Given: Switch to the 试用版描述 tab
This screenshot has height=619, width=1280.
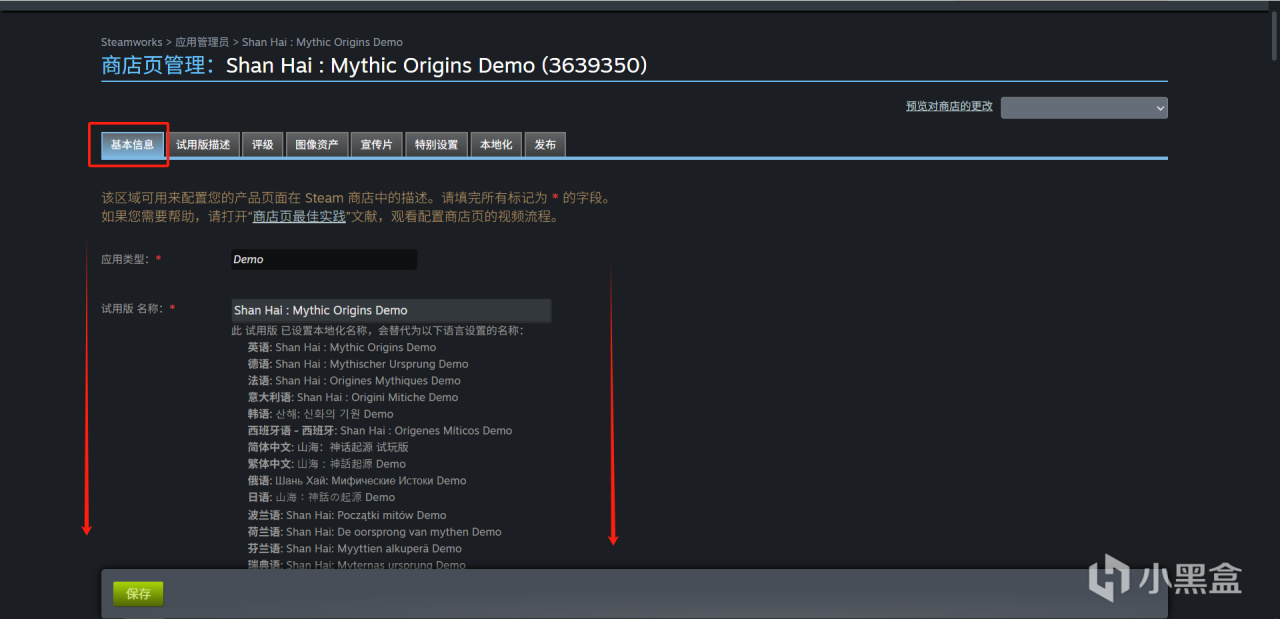Looking at the screenshot, I should coord(203,145).
